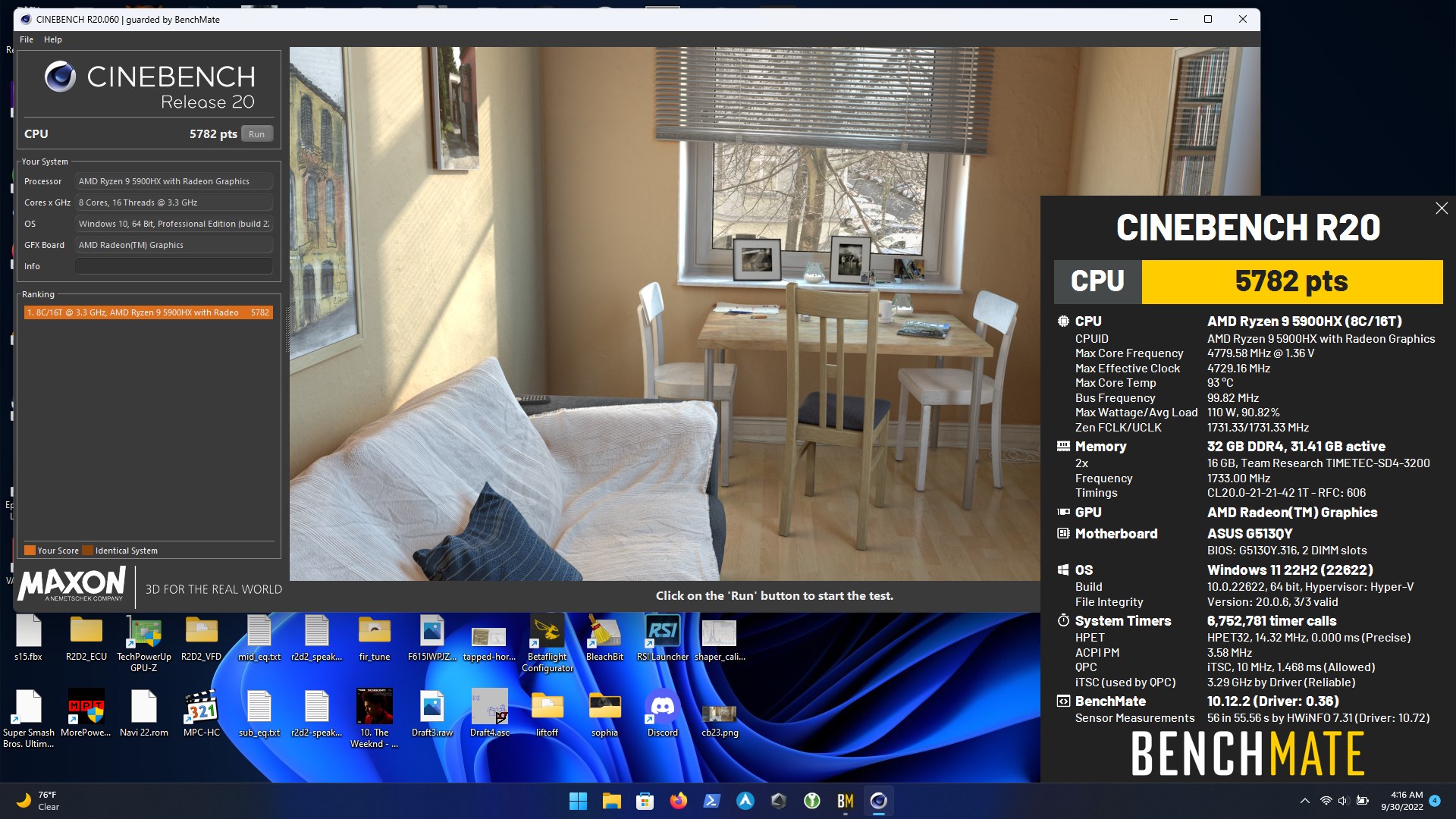The width and height of the screenshot is (1456, 819).
Task: Launch the RSI Launcher shortcut
Action: 663,638
